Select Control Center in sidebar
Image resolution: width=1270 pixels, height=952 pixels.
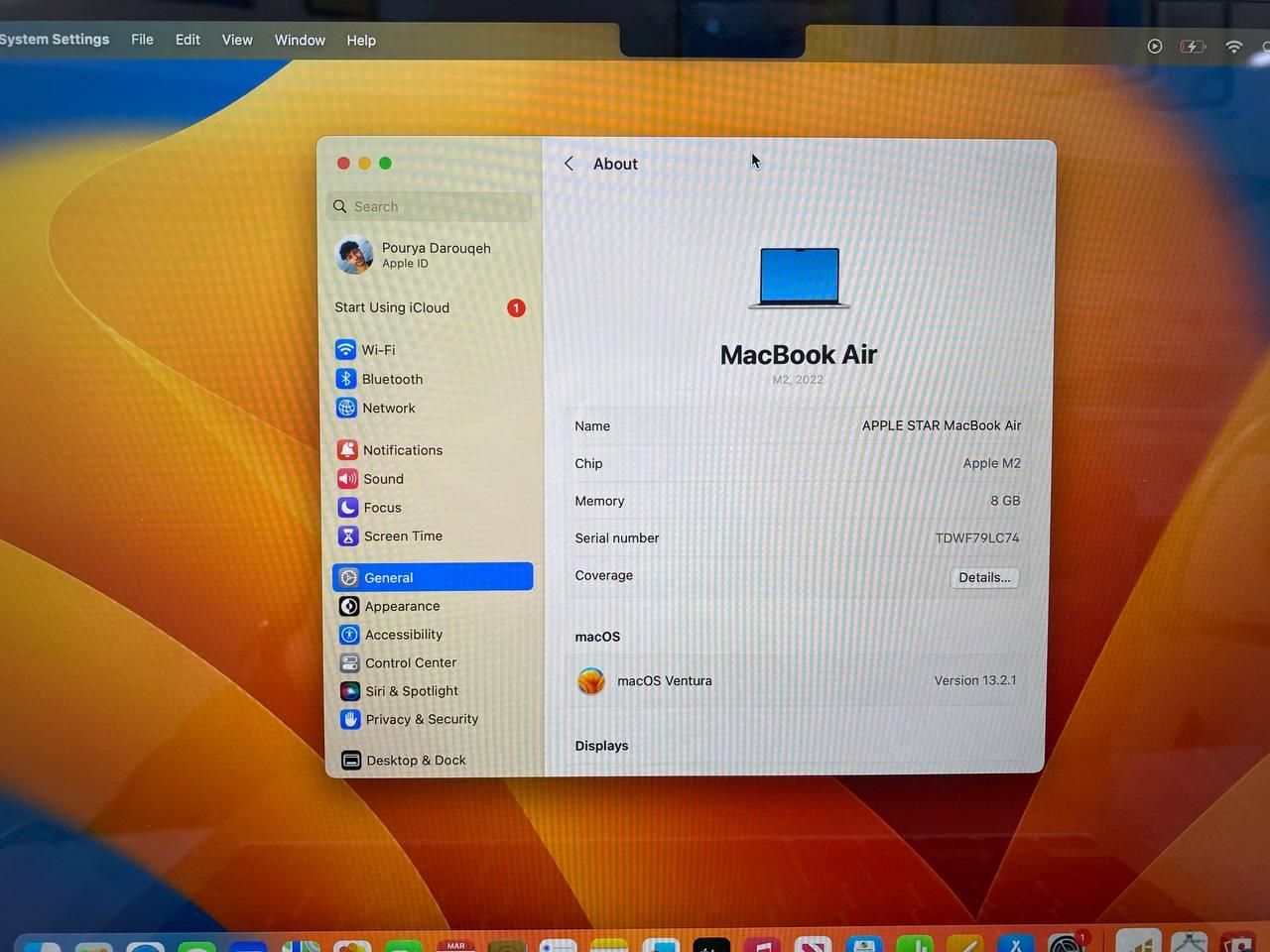pyautogui.click(x=410, y=662)
